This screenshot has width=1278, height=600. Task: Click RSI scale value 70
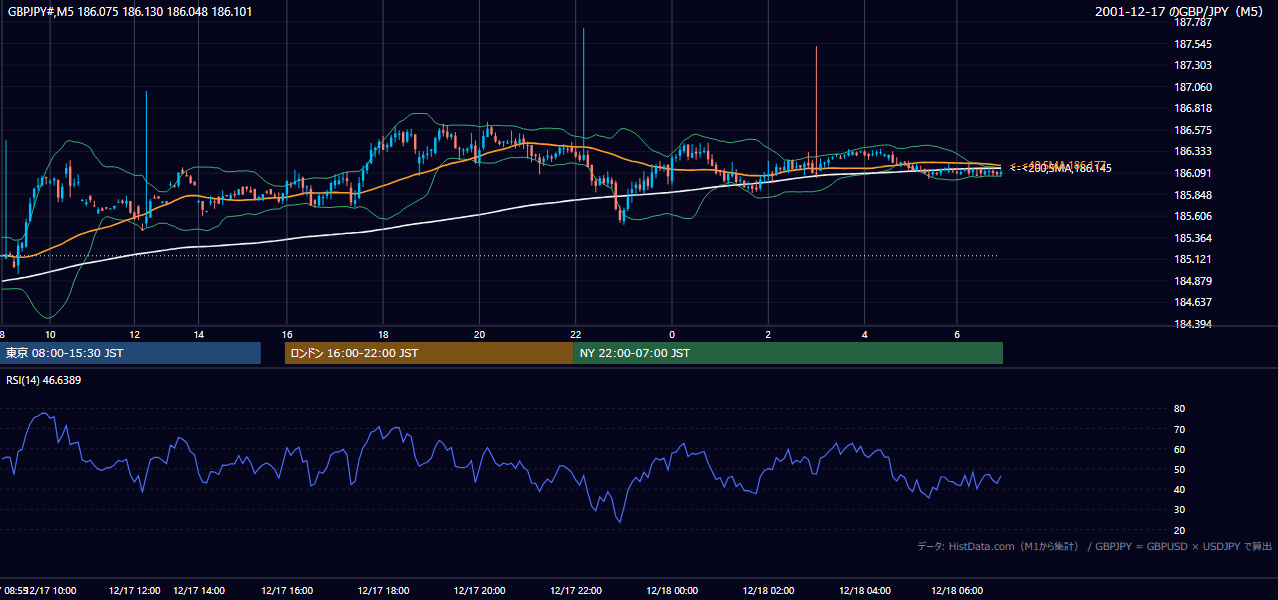[x=1180, y=429]
